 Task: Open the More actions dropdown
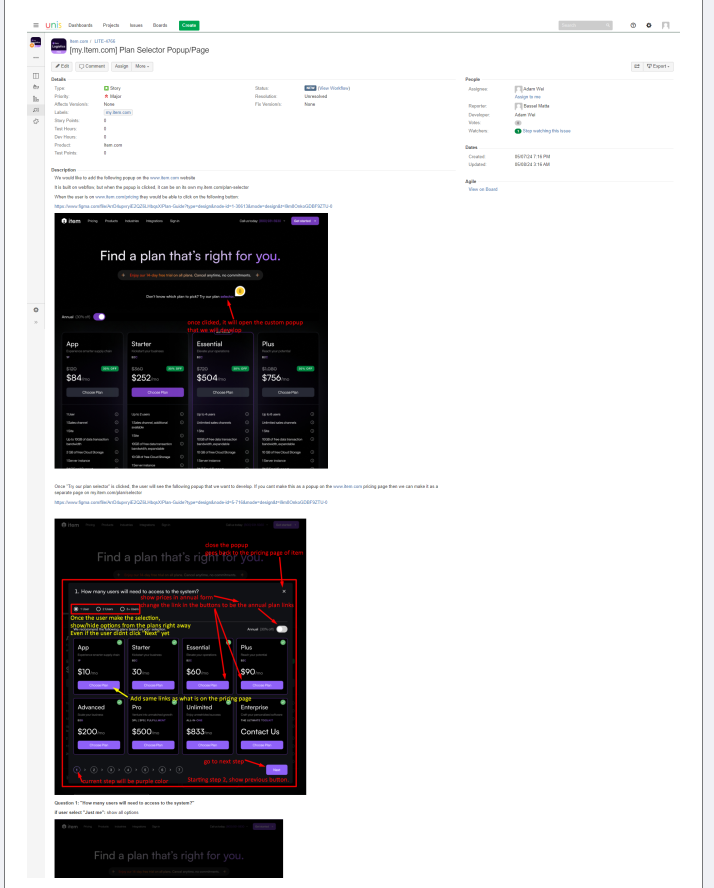tap(141, 65)
